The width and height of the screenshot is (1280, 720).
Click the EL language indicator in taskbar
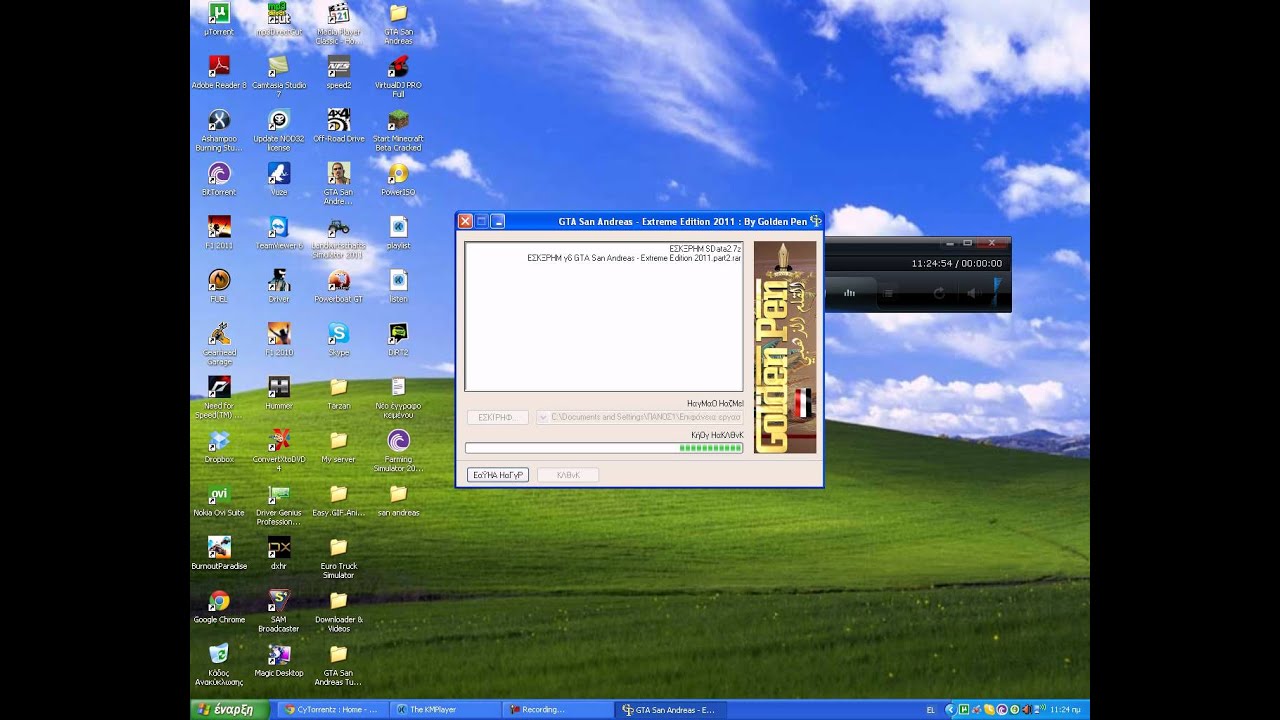pos(931,710)
